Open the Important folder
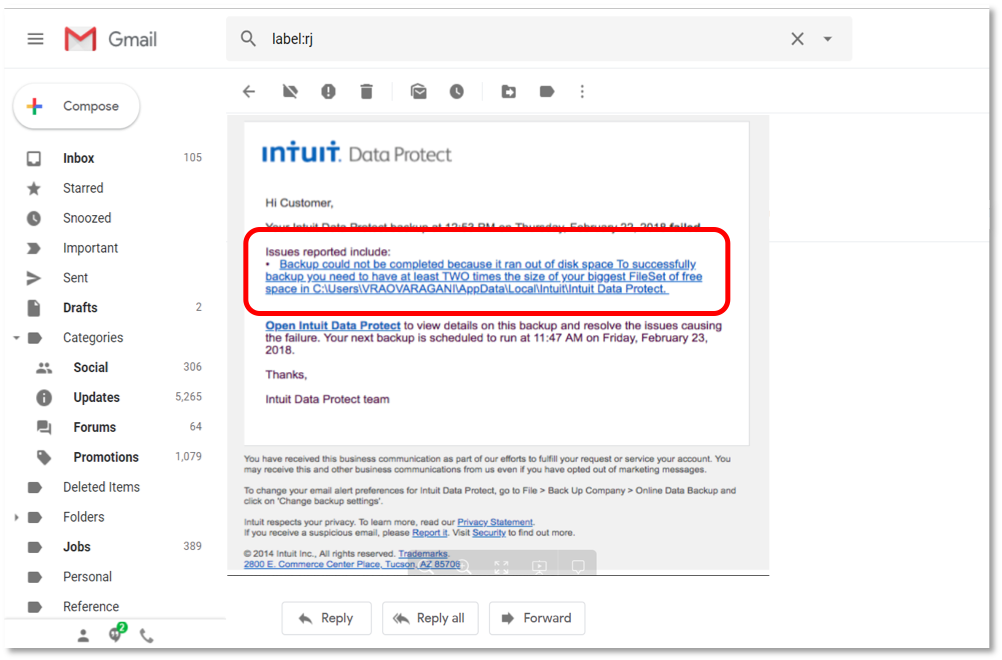Viewport: 1002px width, 660px height. 90,249
